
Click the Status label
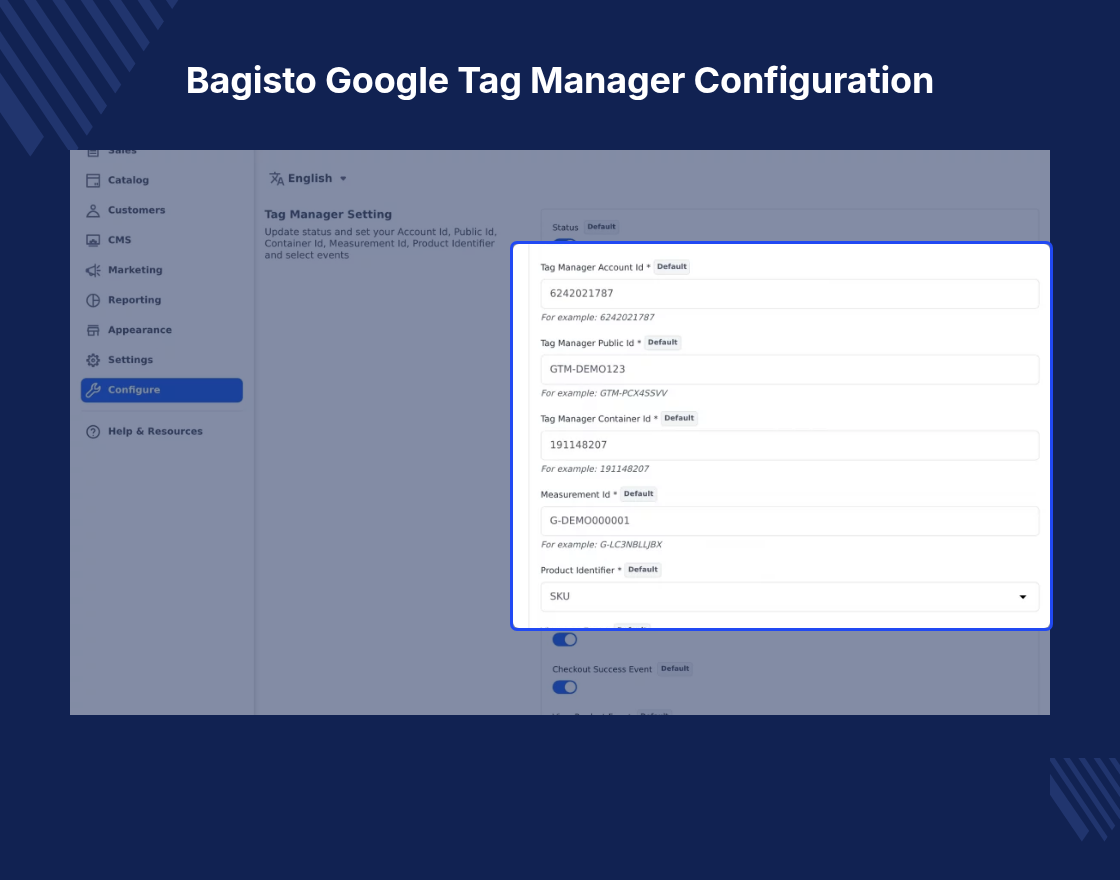(x=565, y=228)
